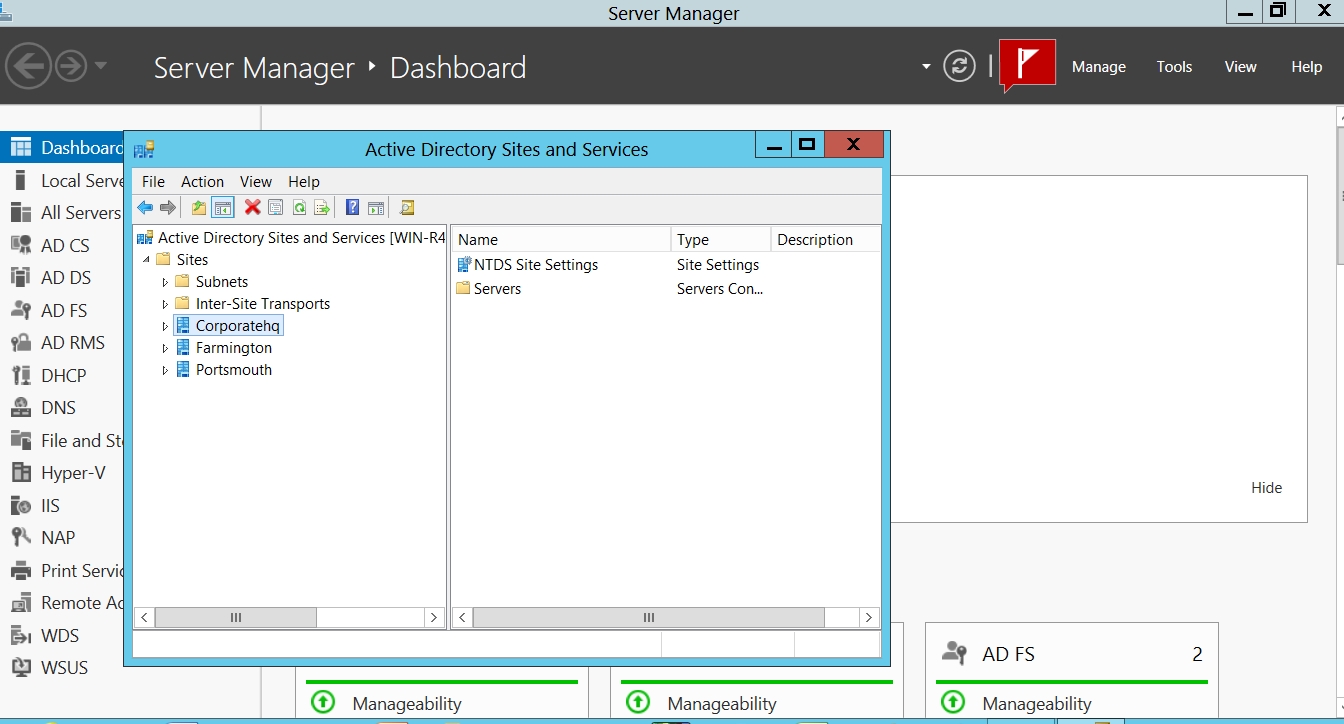Sort by the Description column header

[x=825, y=240]
